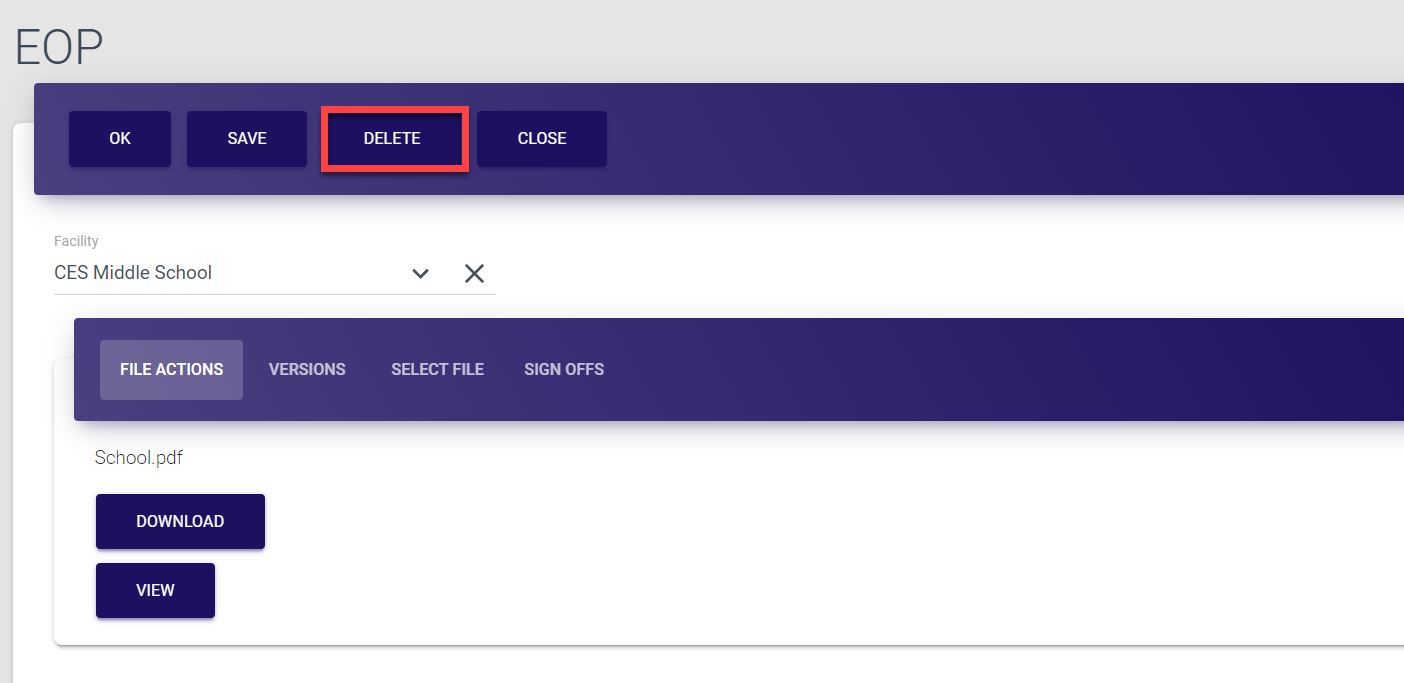Click empty area of the tab bar
Image resolution: width=1404 pixels, height=683 pixels.
[950, 370]
